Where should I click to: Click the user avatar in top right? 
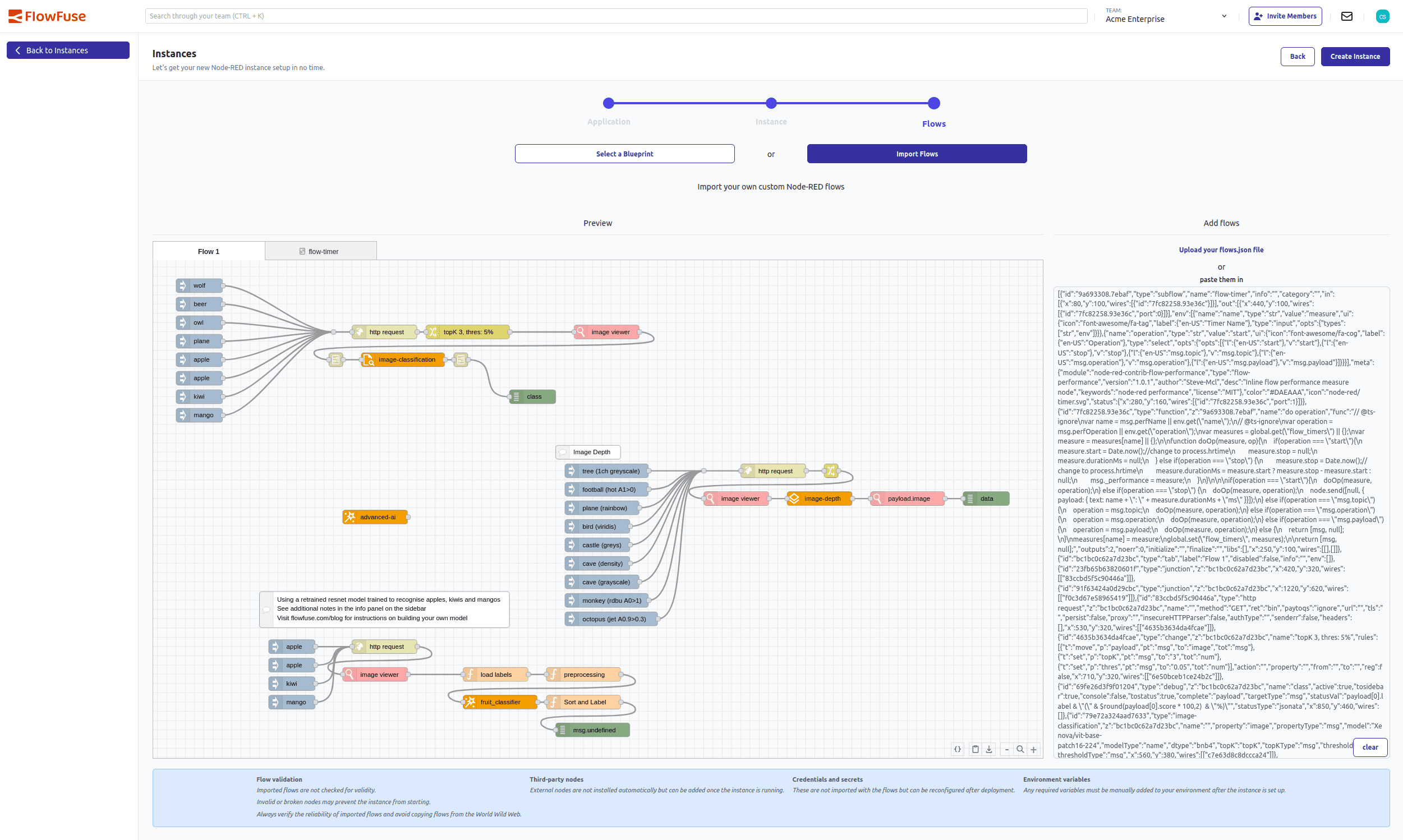tap(1383, 16)
